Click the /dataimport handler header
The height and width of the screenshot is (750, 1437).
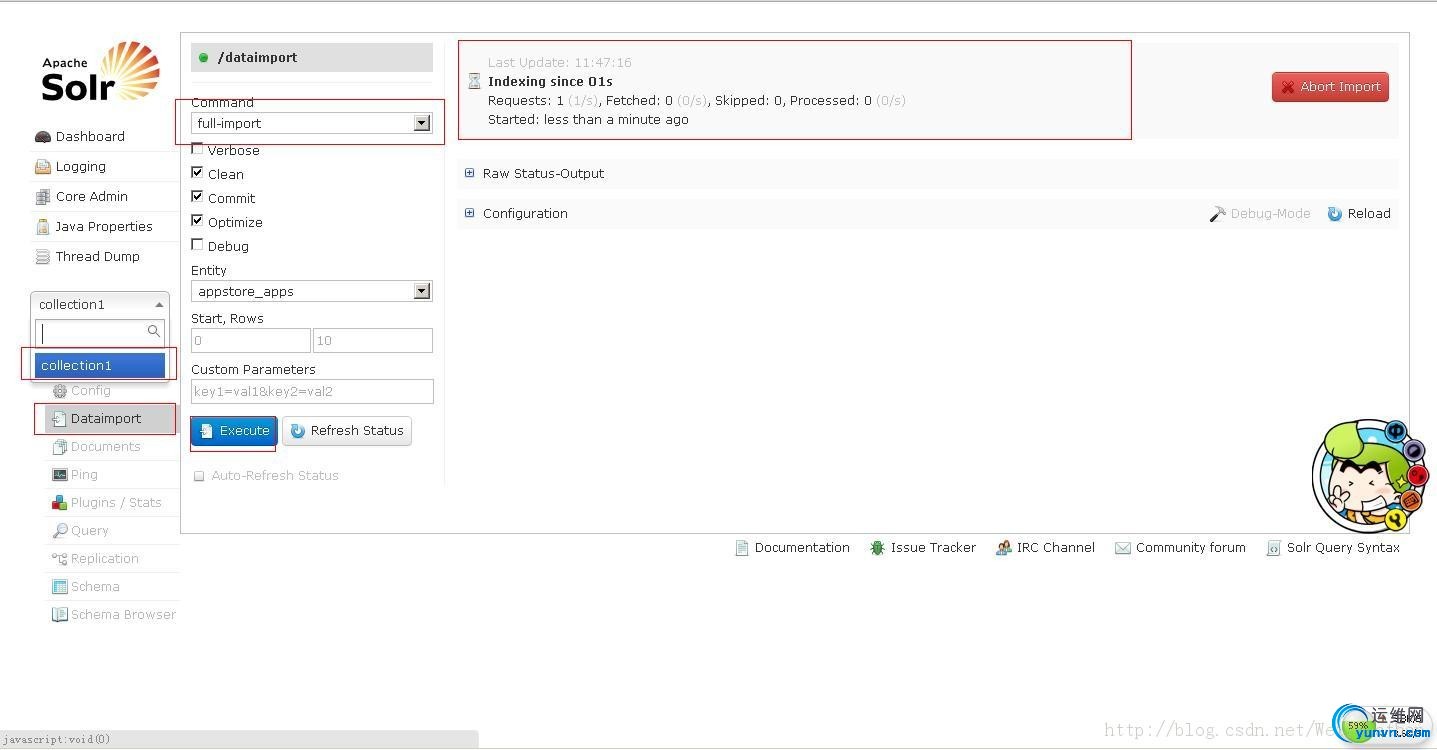coord(312,58)
